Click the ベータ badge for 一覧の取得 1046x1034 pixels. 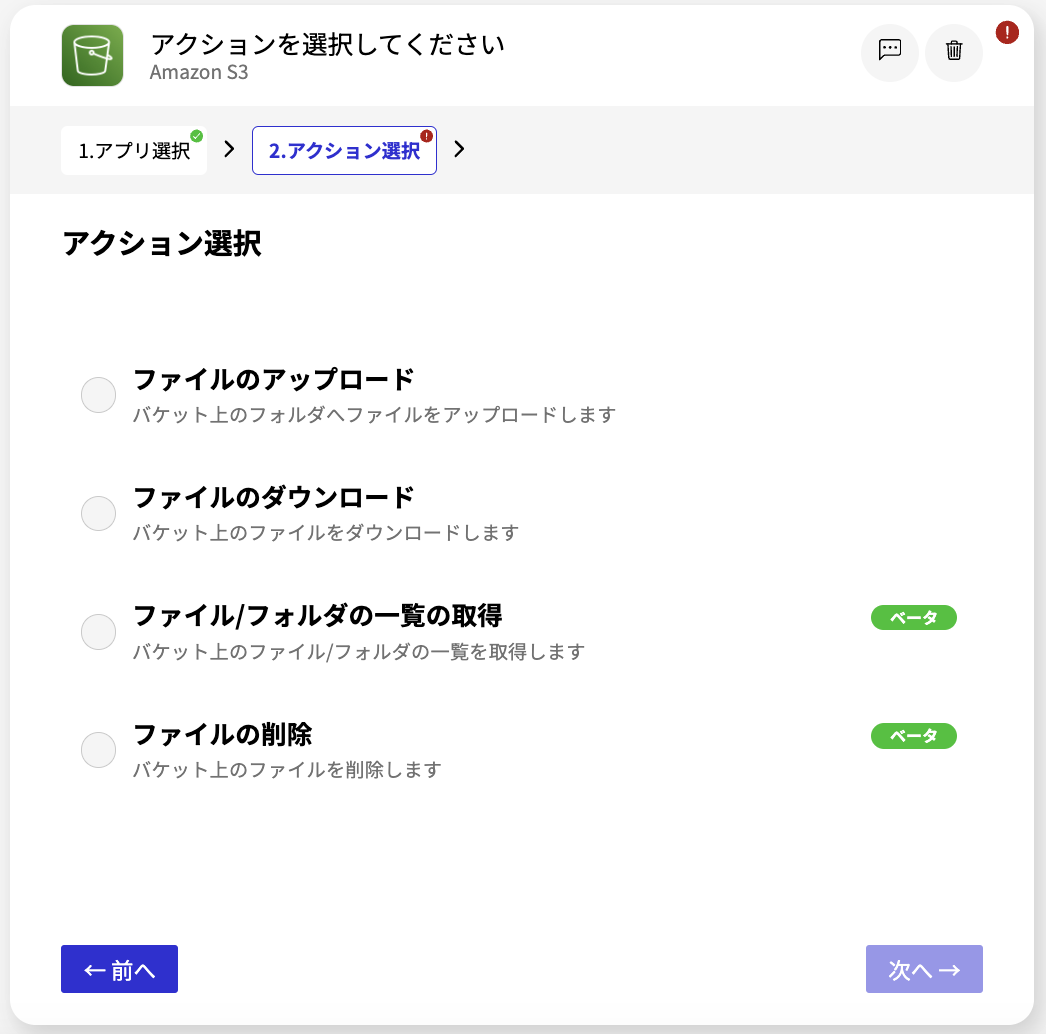tap(913, 618)
